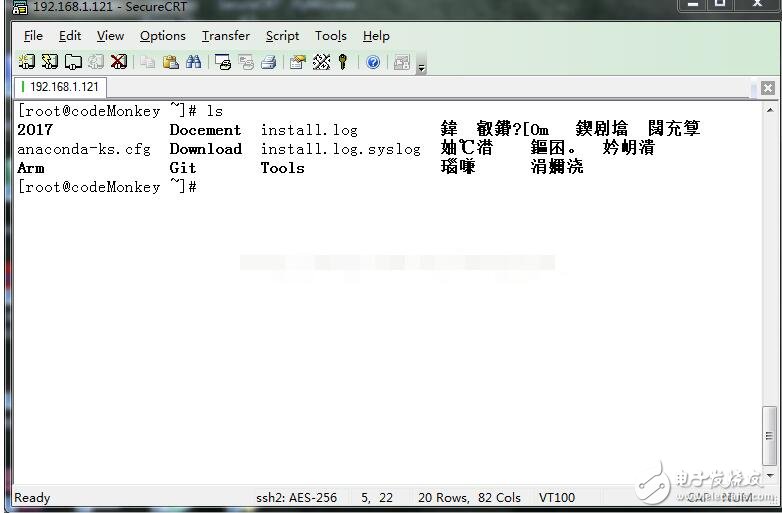Image resolution: width=782 pixels, height=513 pixels.
Task: Open the Transfer menu
Action: coord(225,36)
